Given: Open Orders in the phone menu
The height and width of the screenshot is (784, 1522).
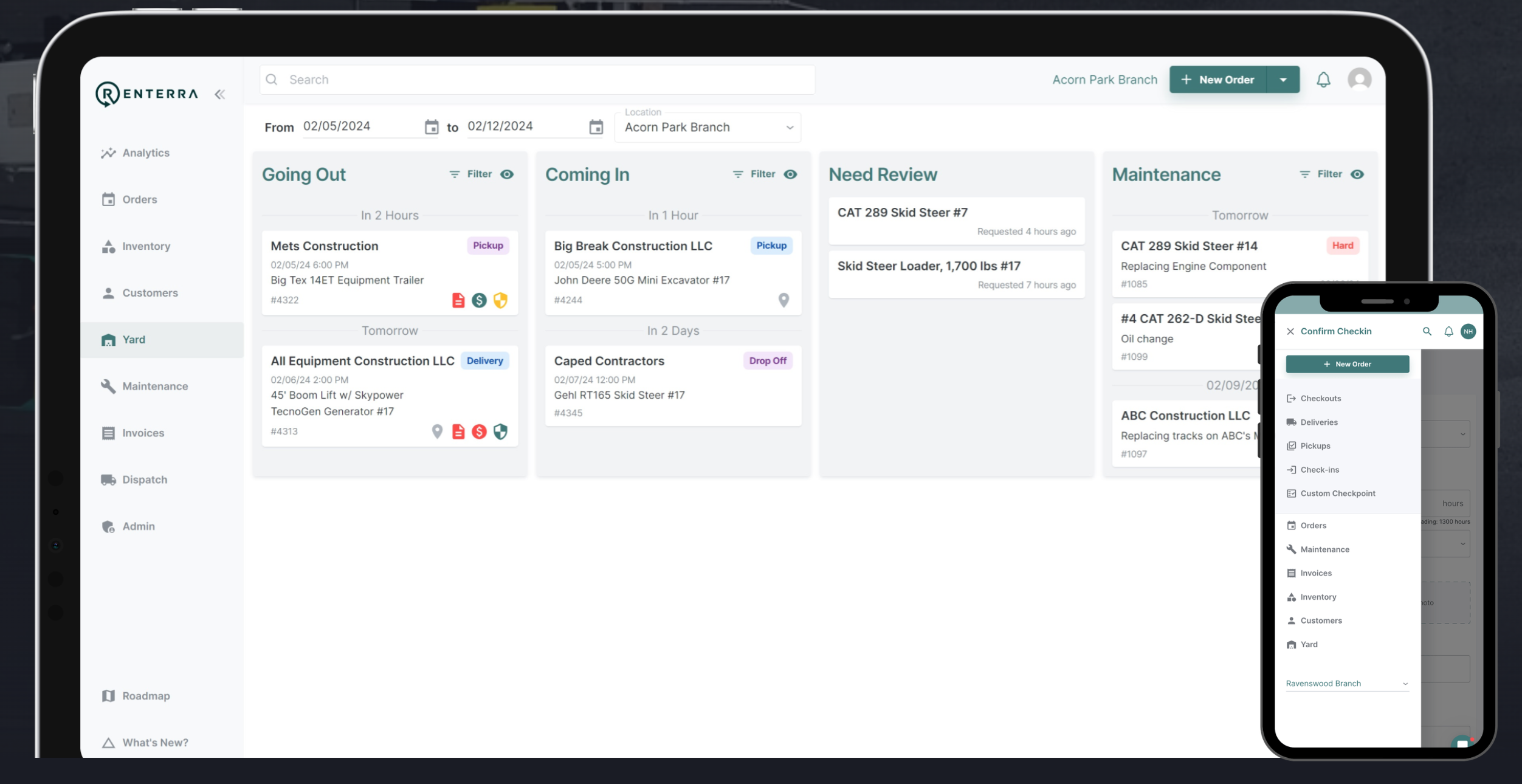Looking at the screenshot, I should coord(1347,526).
